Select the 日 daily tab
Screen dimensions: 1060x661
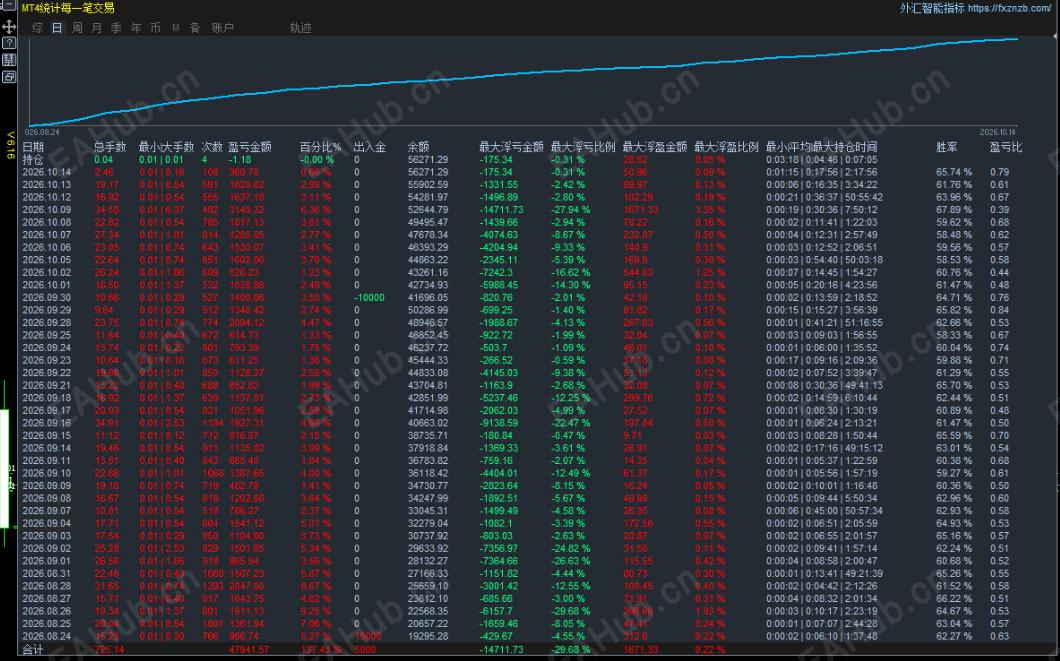(57, 28)
